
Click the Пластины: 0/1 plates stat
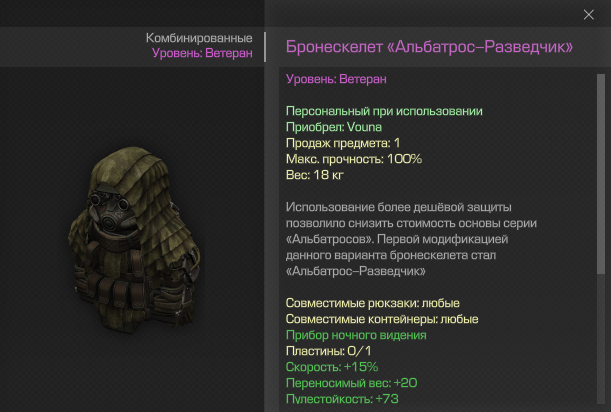tap(328, 351)
